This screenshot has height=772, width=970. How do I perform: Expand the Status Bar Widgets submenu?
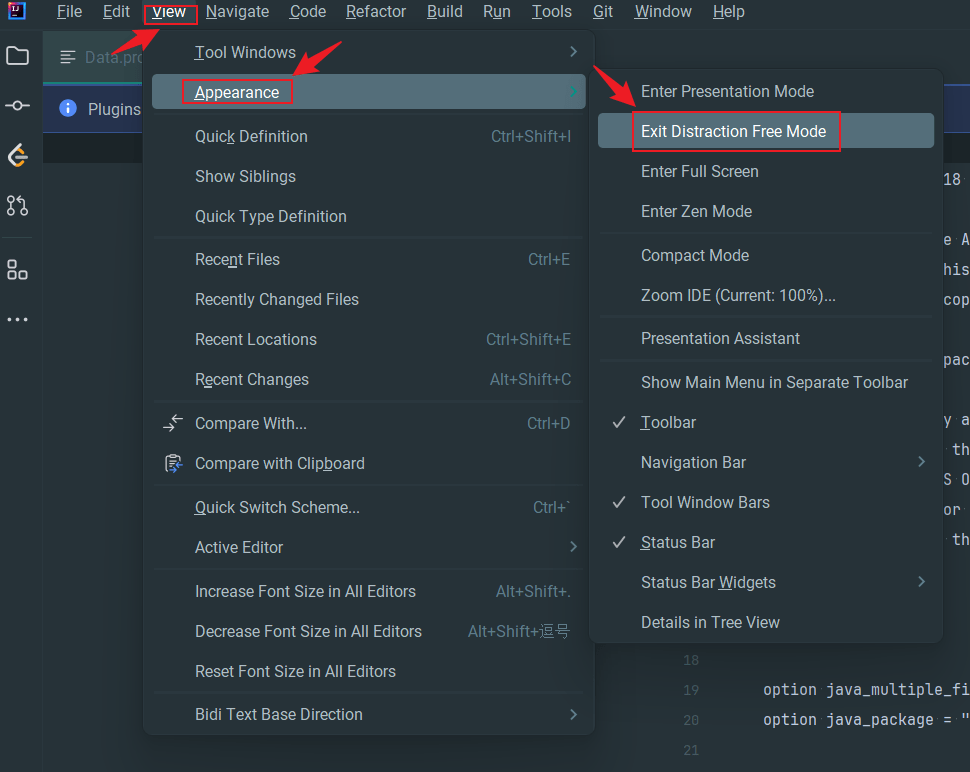click(708, 583)
